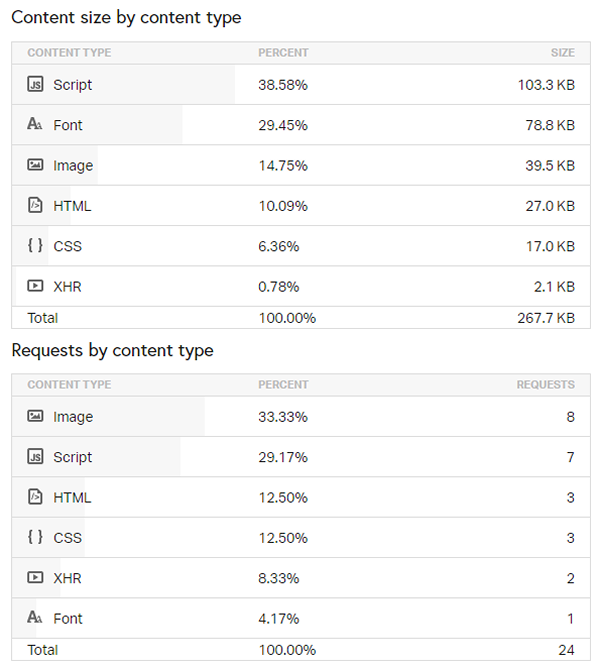The height and width of the screenshot is (668, 600).
Task: Click the JS Script icon in requests table
Action: point(35,456)
